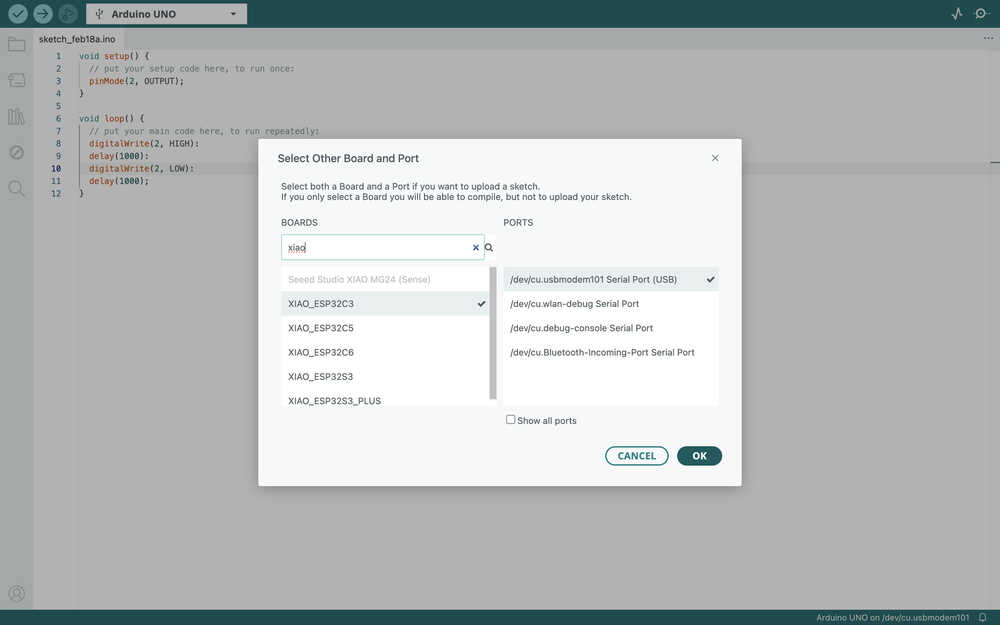Click line number 10 in the gutter
The height and width of the screenshot is (625, 1000).
click(56, 168)
